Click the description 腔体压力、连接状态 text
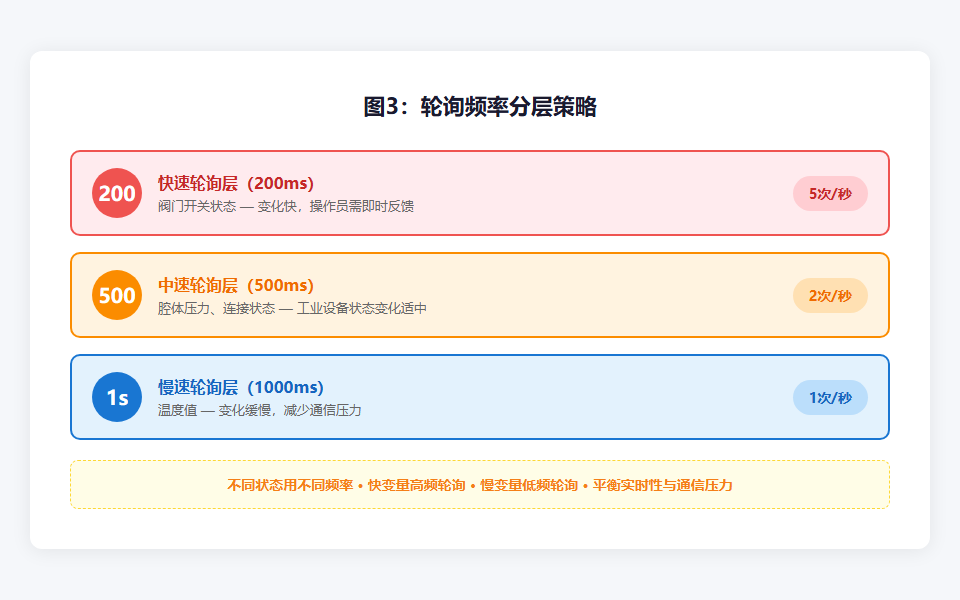 [x=216, y=308]
